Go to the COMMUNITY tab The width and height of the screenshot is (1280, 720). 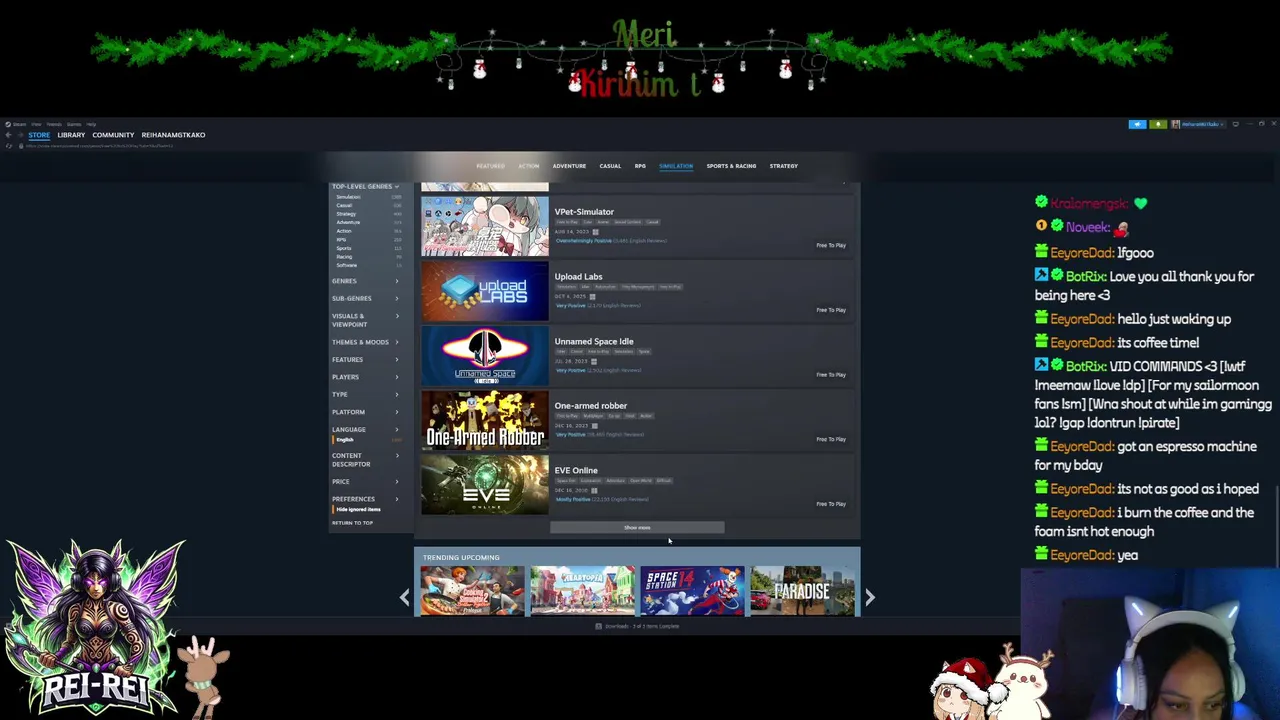[113, 135]
